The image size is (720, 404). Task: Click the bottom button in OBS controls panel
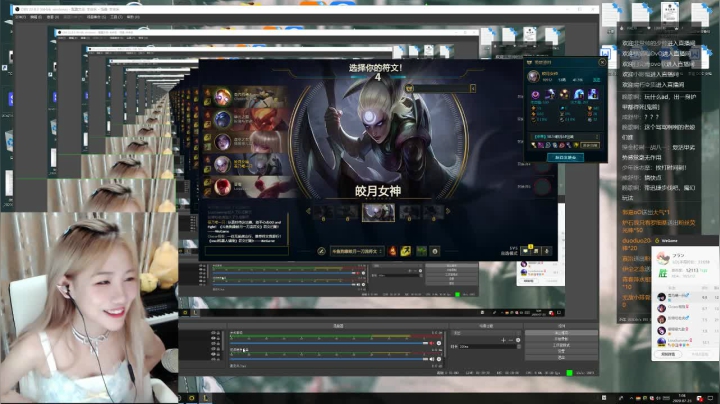pos(561,357)
